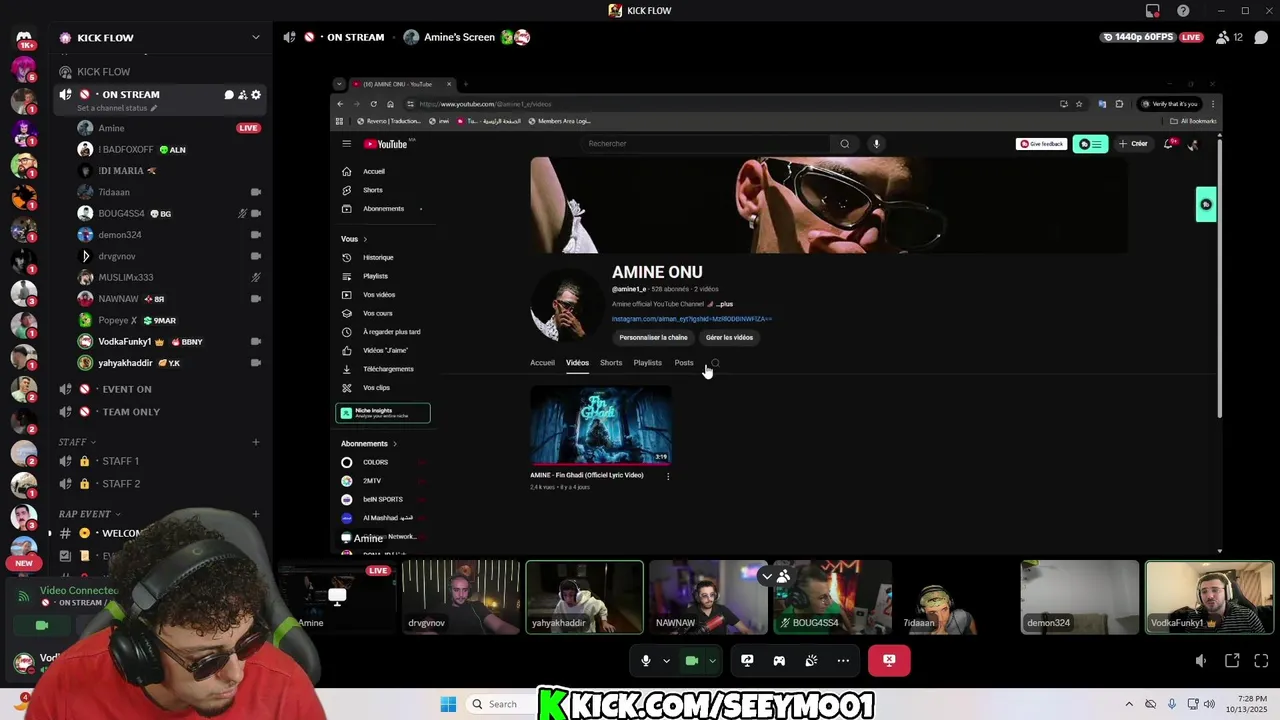Open three-dot menu for Fin Ghadi video
1280x720 pixels.
(668, 476)
